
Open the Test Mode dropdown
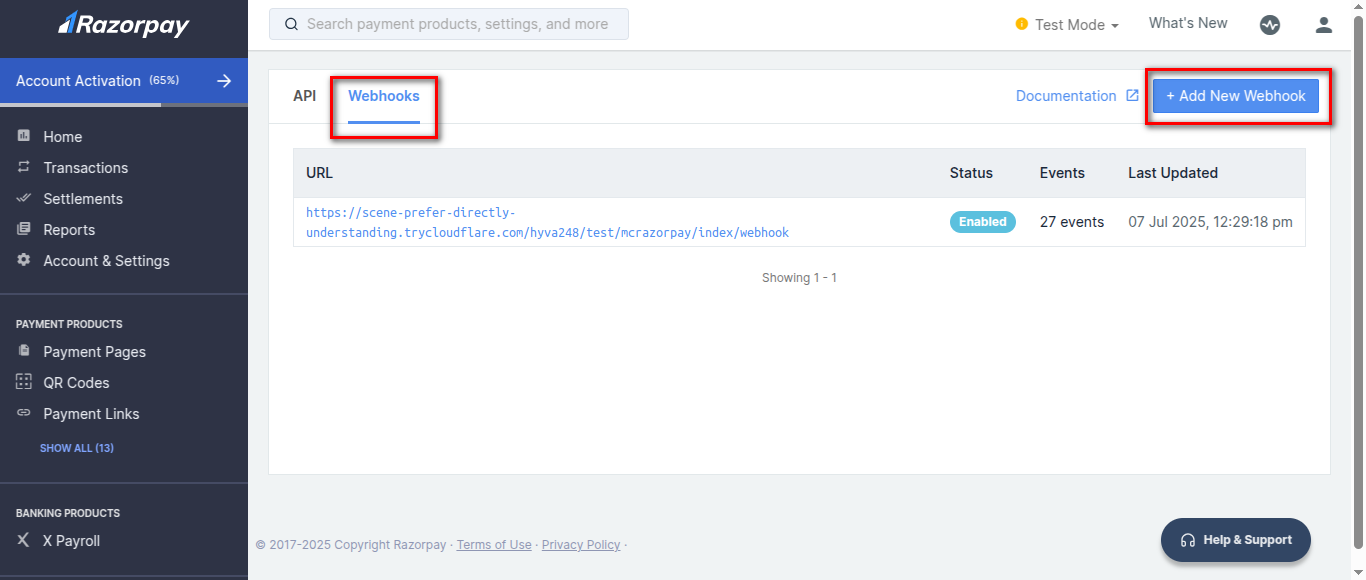(x=1067, y=25)
